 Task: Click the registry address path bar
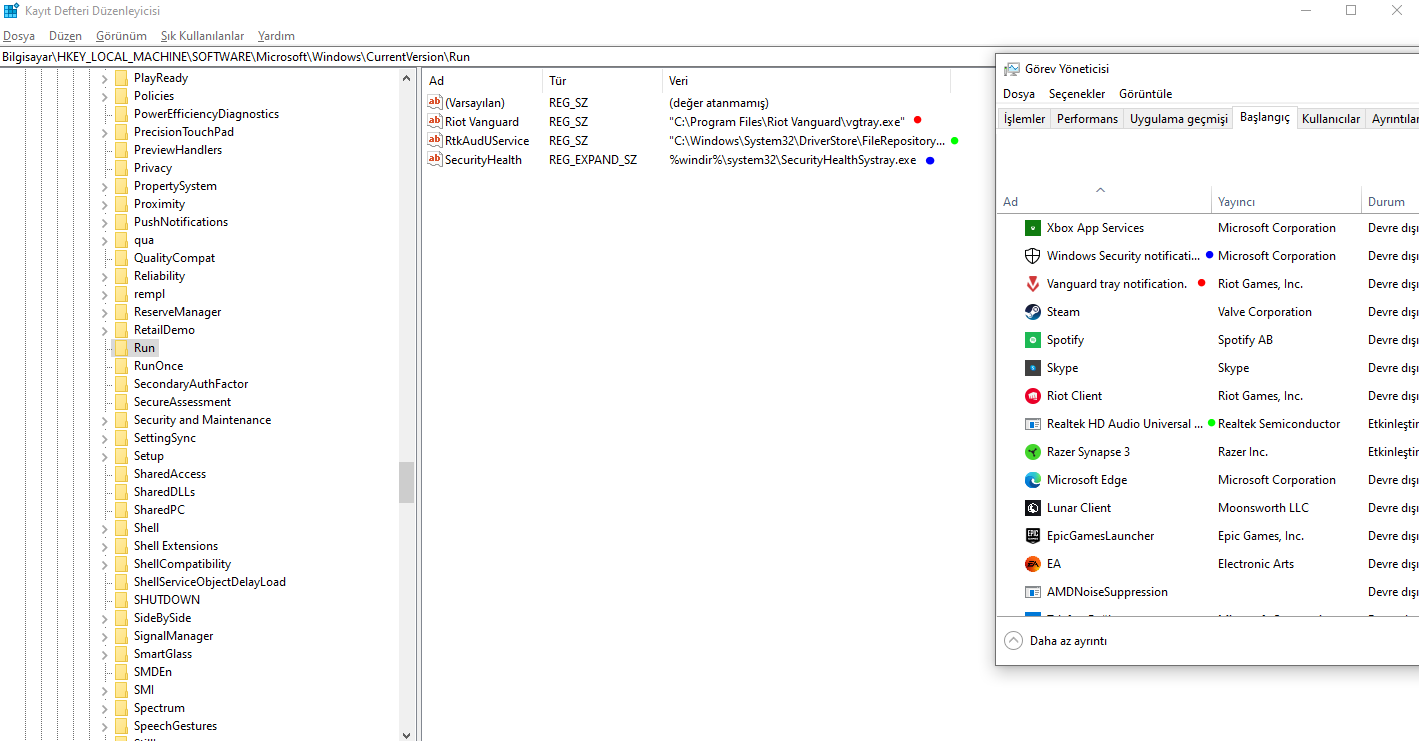[709, 57]
